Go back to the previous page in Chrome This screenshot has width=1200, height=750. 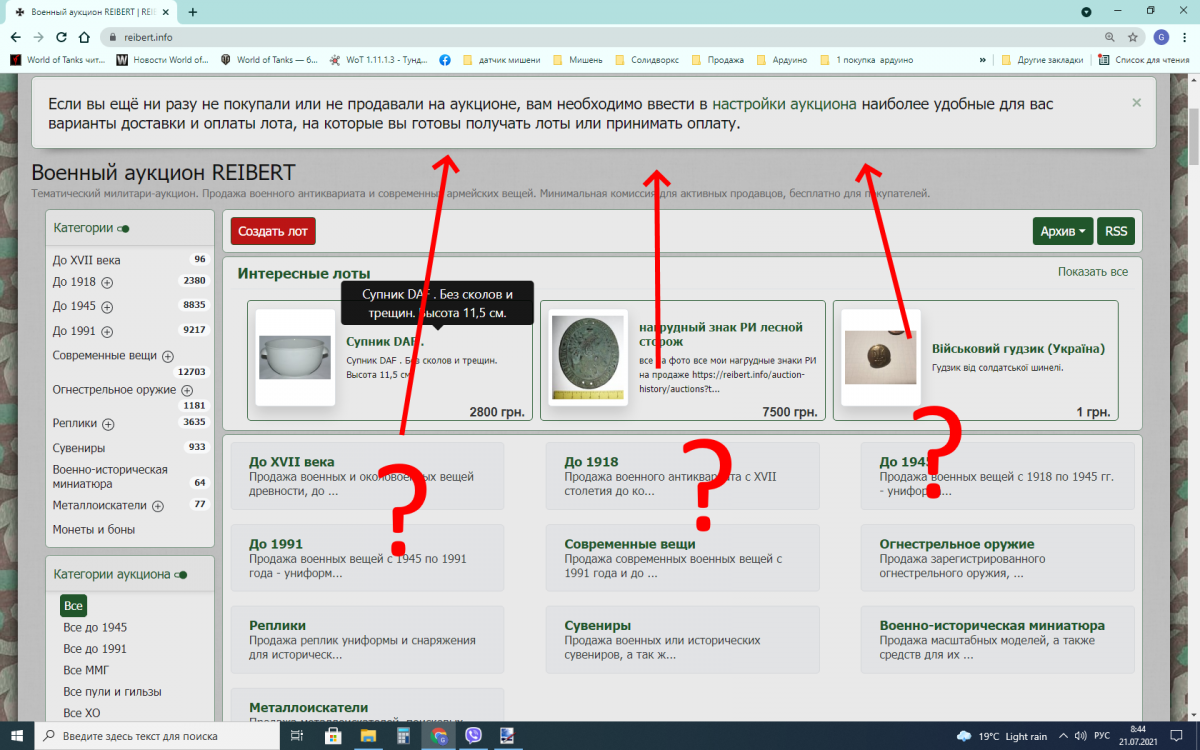click(x=15, y=37)
